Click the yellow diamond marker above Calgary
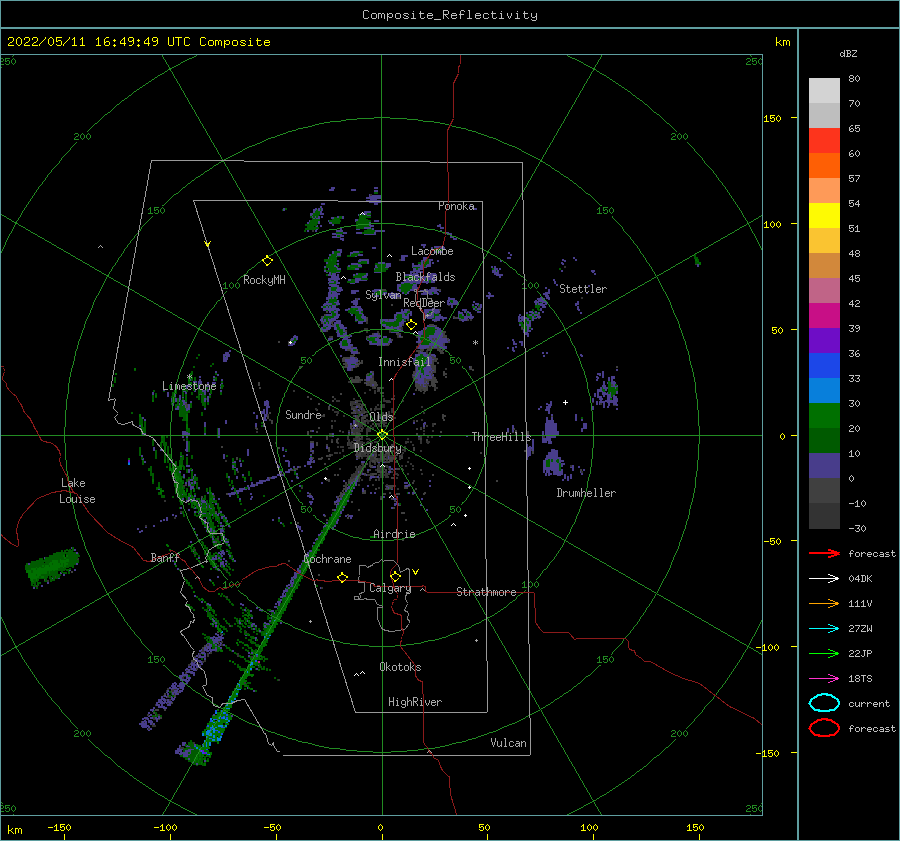900x841 pixels. 395,576
